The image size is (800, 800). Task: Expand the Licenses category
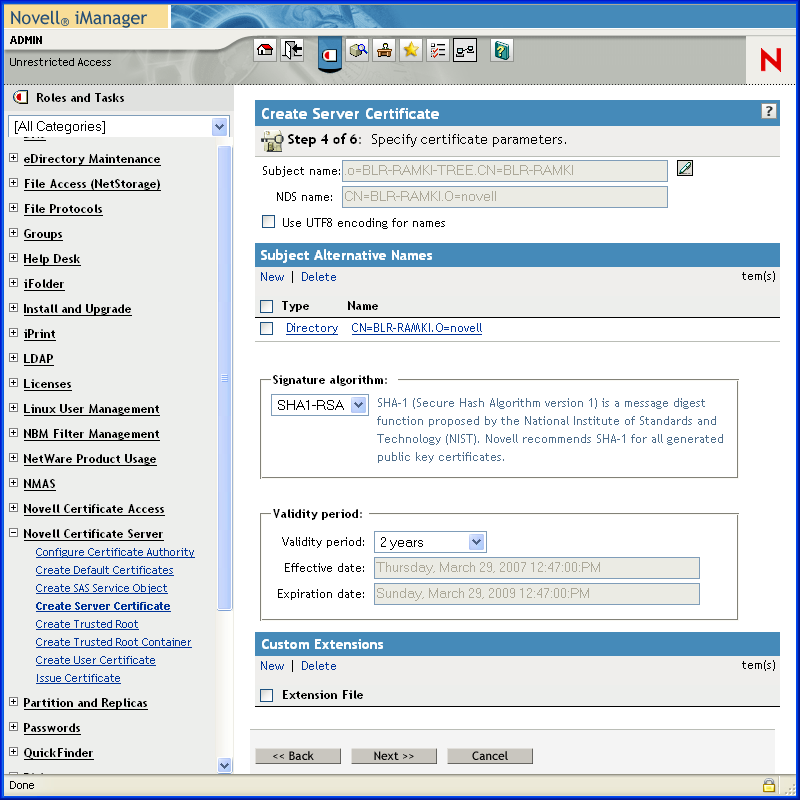(14, 383)
